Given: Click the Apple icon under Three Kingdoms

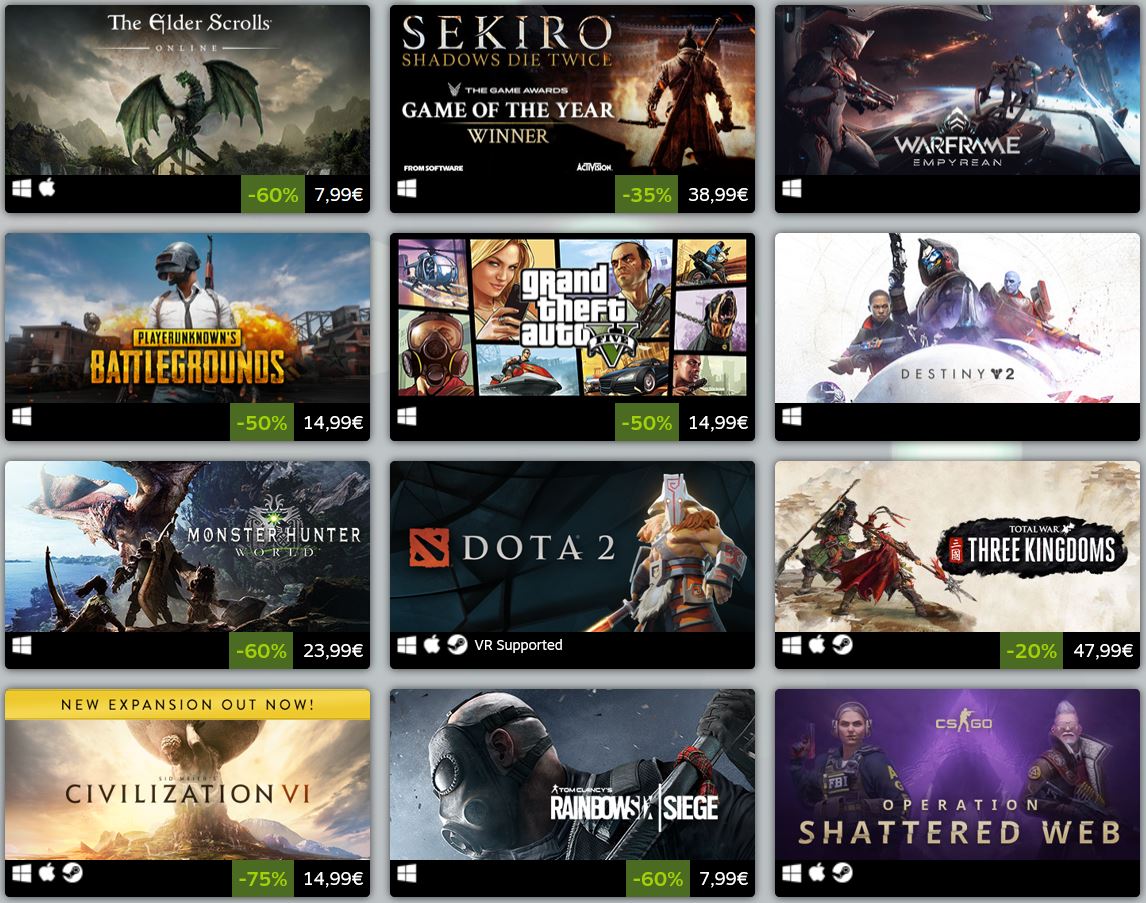Looking at the screenshot, I should point(817,644).
